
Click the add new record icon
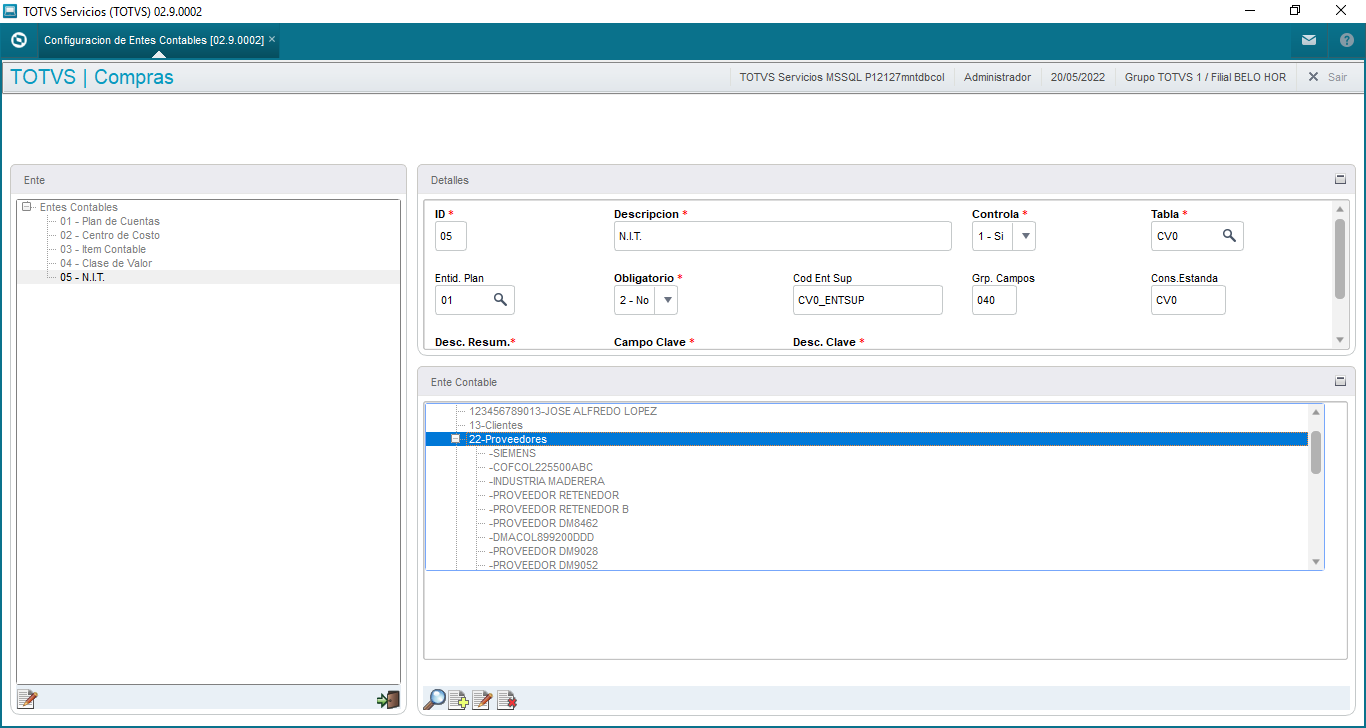459,700
